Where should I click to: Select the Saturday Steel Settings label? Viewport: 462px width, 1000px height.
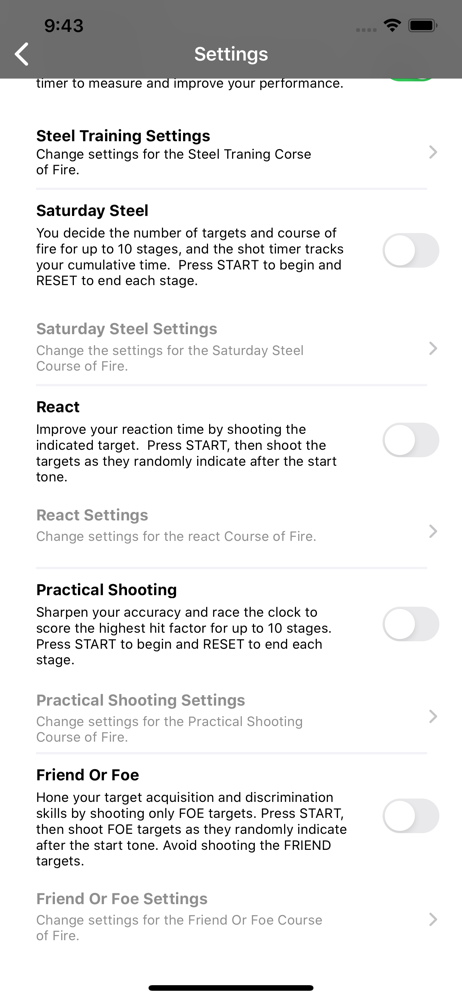tap(126, 329)
